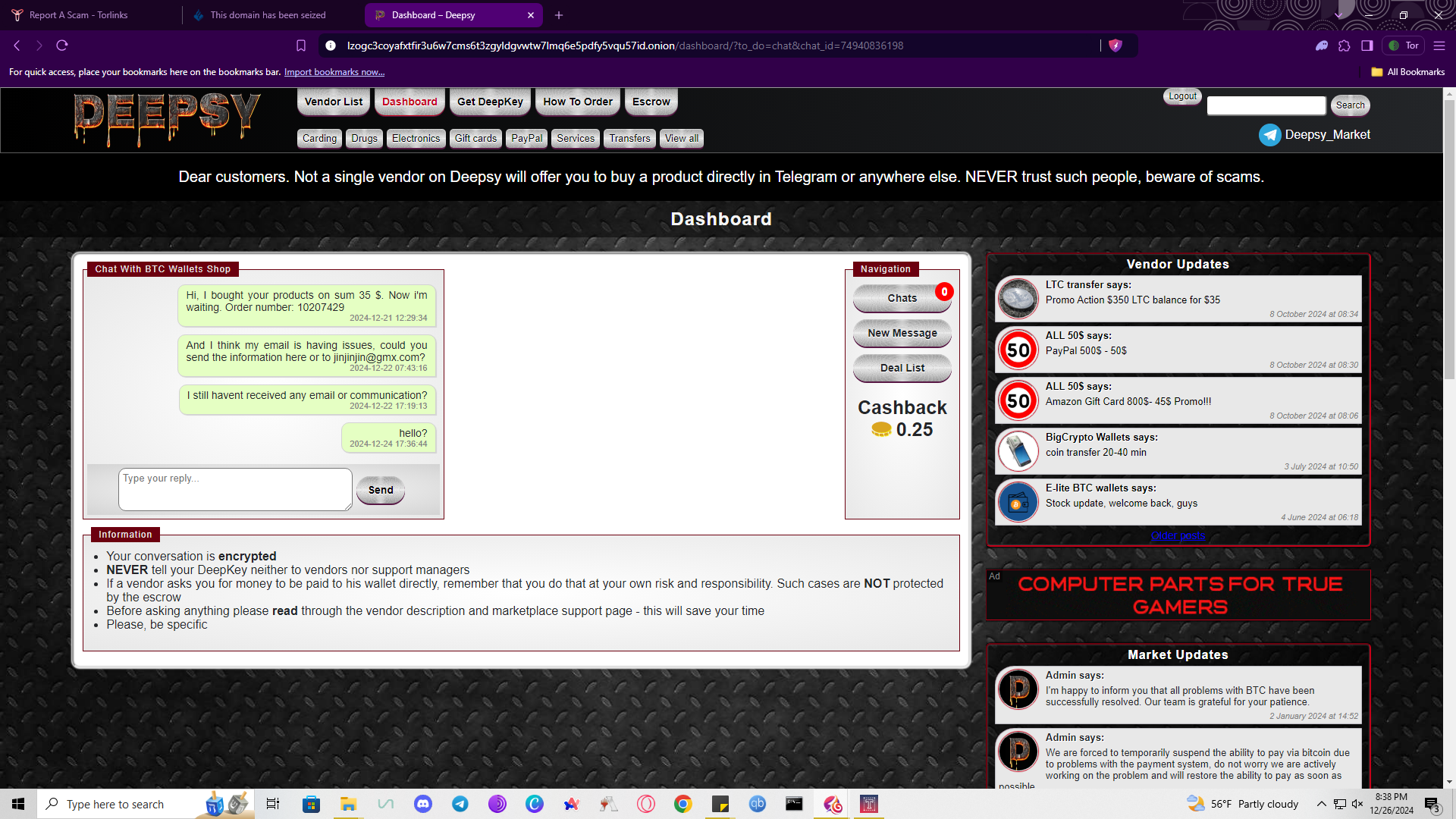Image resolution: width=1456 pixels, height=819 pixels.
Task: Click Import bookmarks now link
Action: [334, 72]
